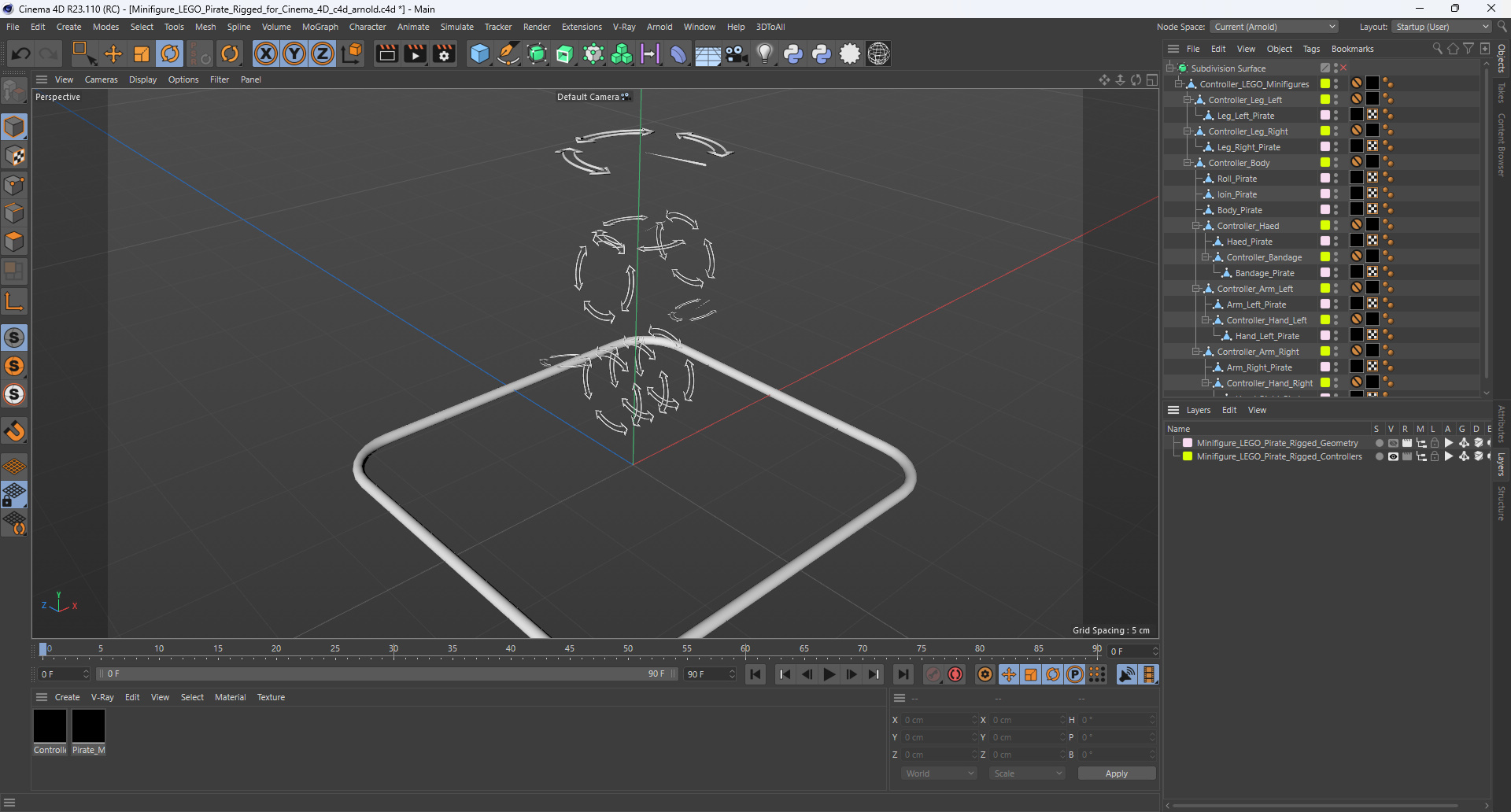The image size is (1511, 812).
Task: Open the Arnold menu
Action: (659, 27)
